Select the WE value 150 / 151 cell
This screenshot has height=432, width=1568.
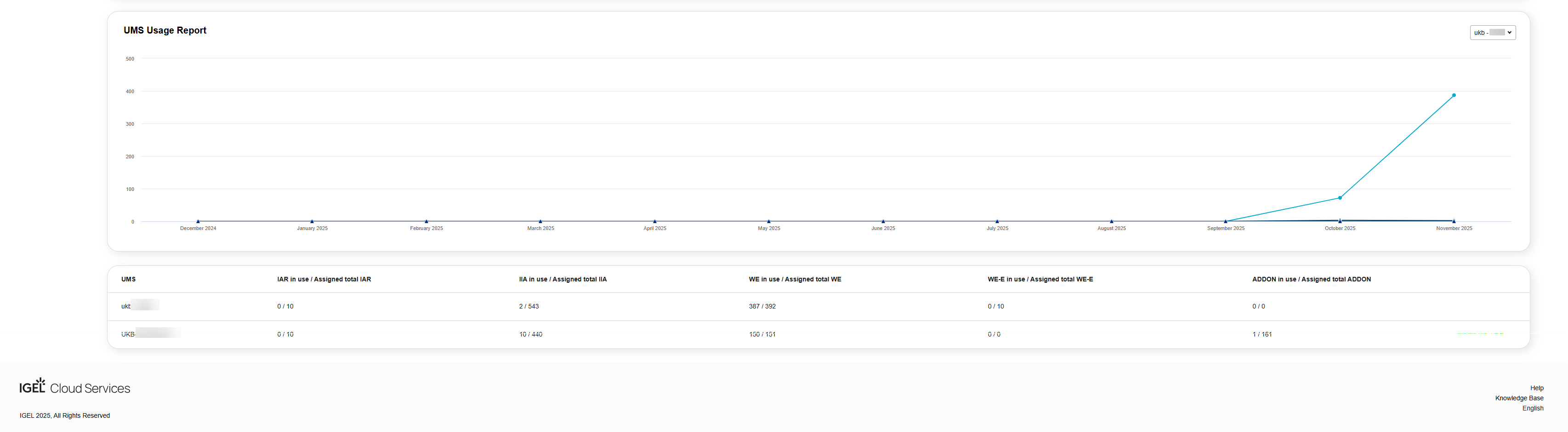click(761, 334)
